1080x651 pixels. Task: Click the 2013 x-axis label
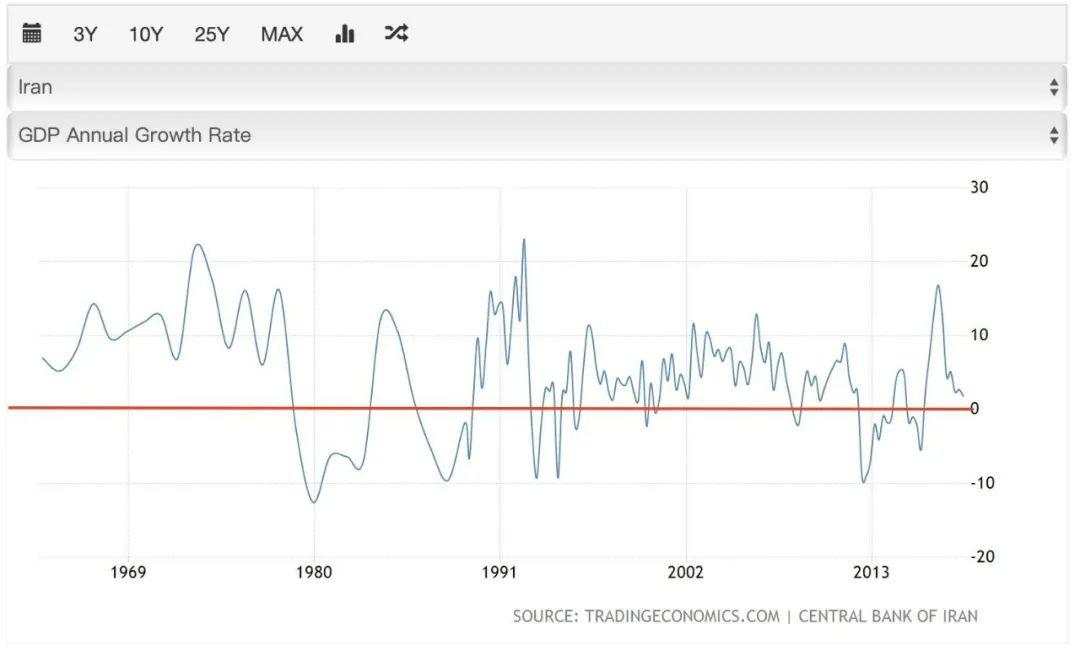pos(871,572)
